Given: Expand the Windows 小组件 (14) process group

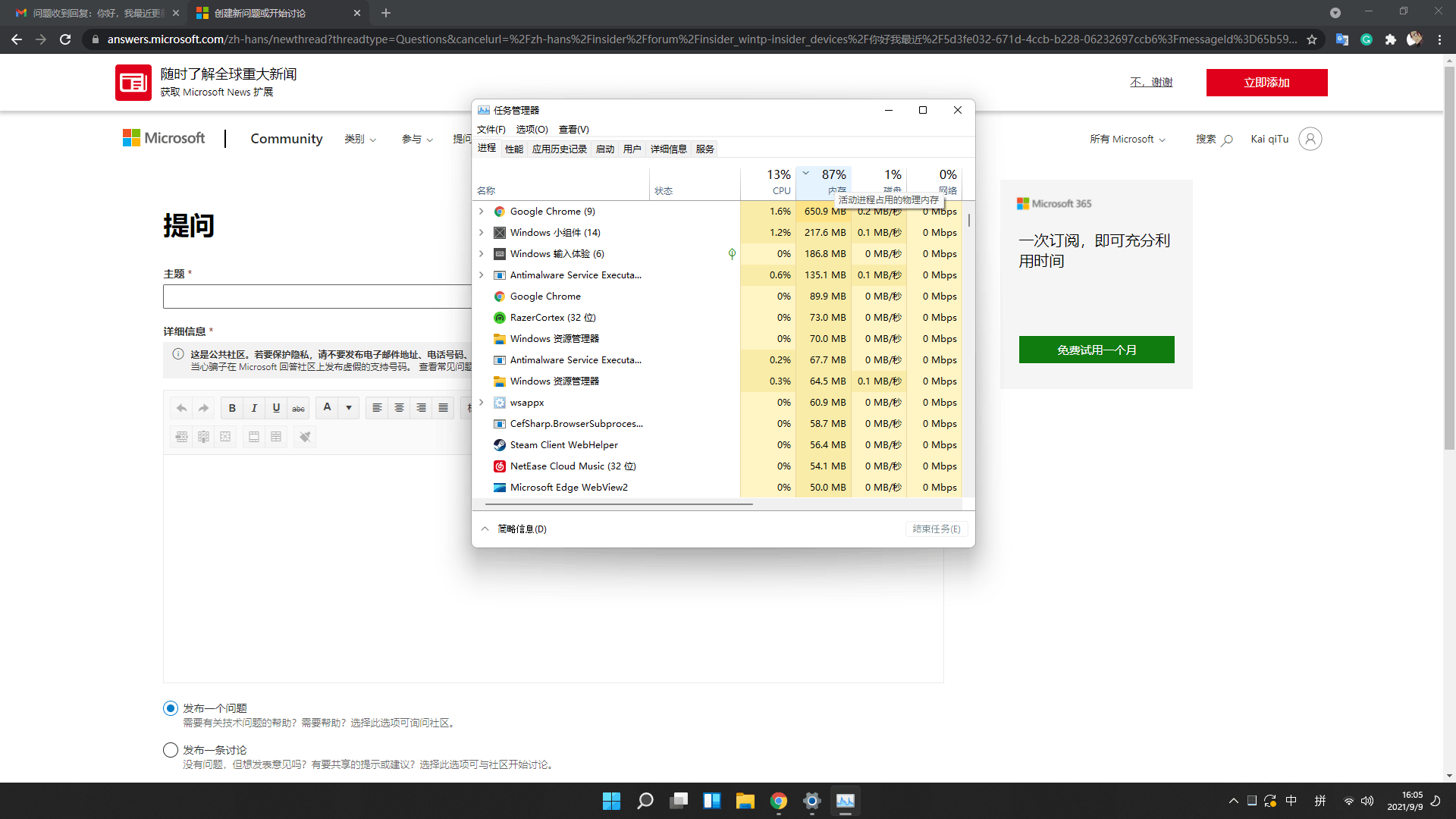Looking at the screenshot, I should (x=482, y=233).
